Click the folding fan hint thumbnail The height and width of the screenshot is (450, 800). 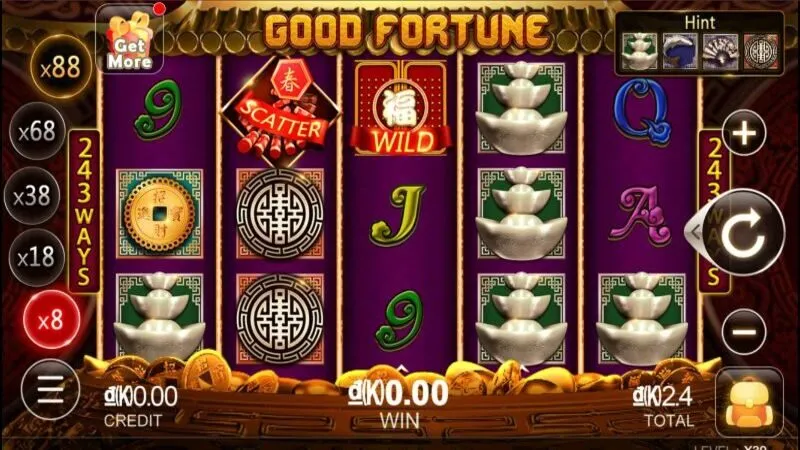(x=720, y=51)
